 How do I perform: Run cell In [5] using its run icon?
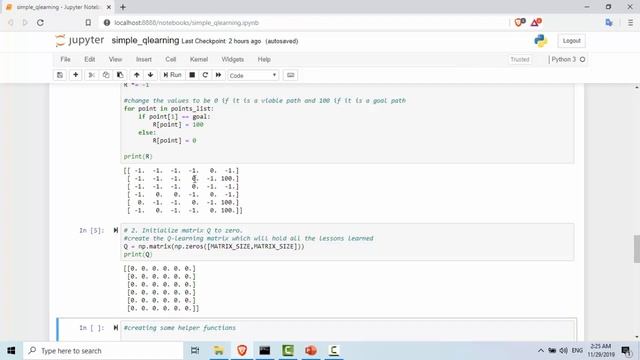pos(116,231)
